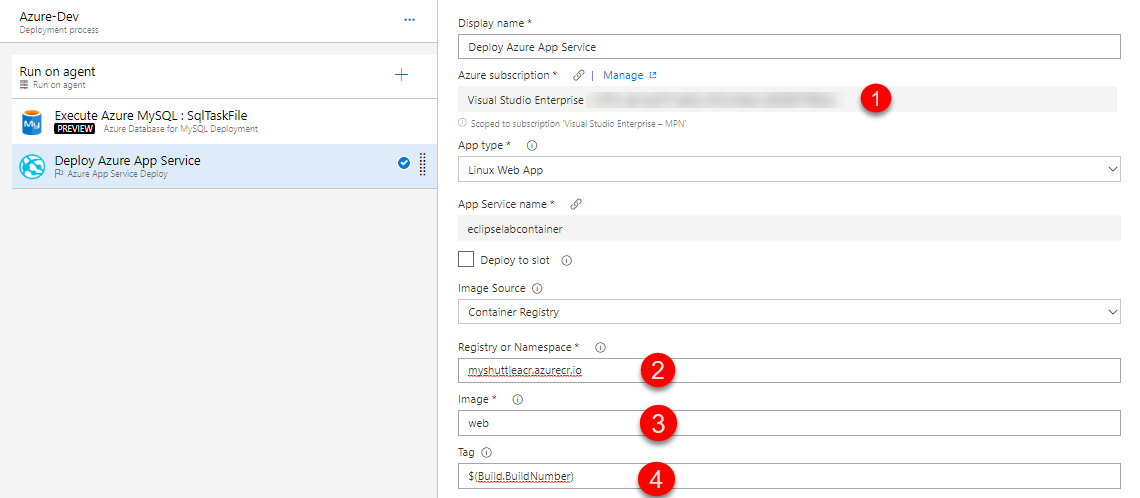
Task: Click the info icon next to Registry or Namespace
Action: click(601, 348)
